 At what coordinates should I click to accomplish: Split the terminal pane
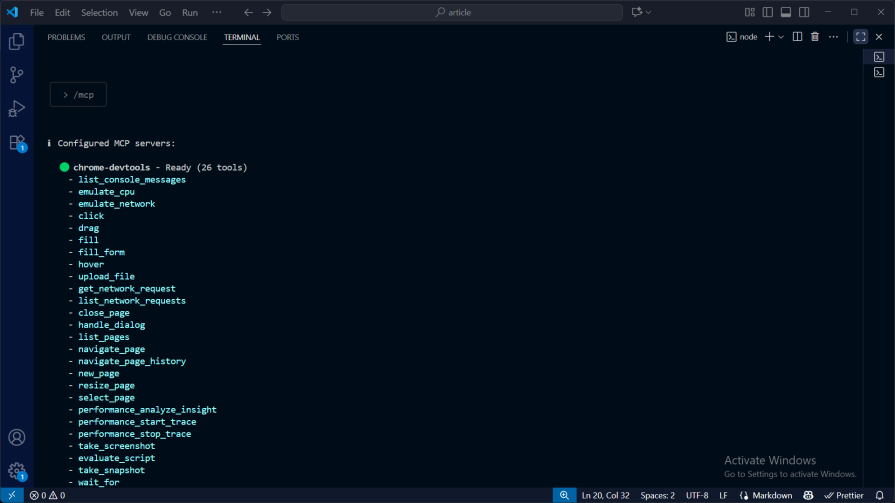click(x=797, y=37)
